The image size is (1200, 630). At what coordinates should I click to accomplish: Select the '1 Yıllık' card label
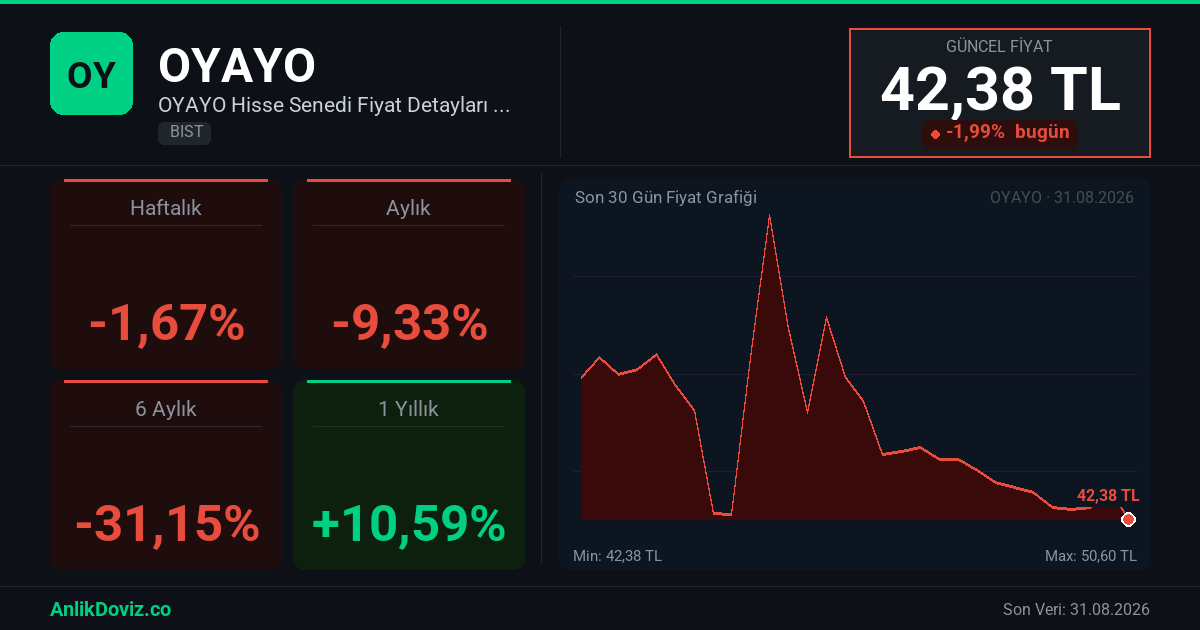pos(409,409)
